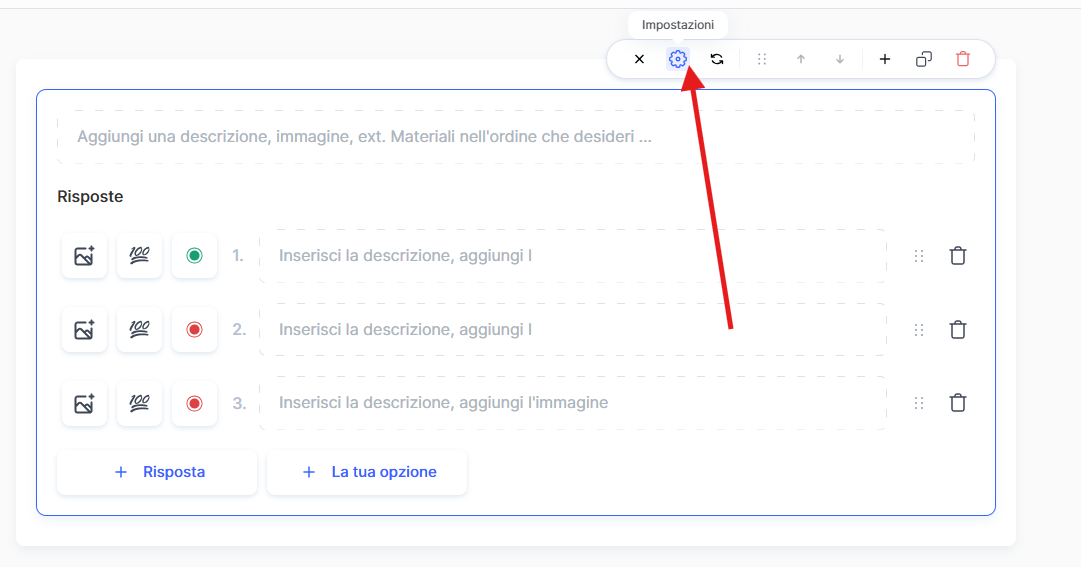
Task: Click the swap question type icon
Action: click(717, 59)
